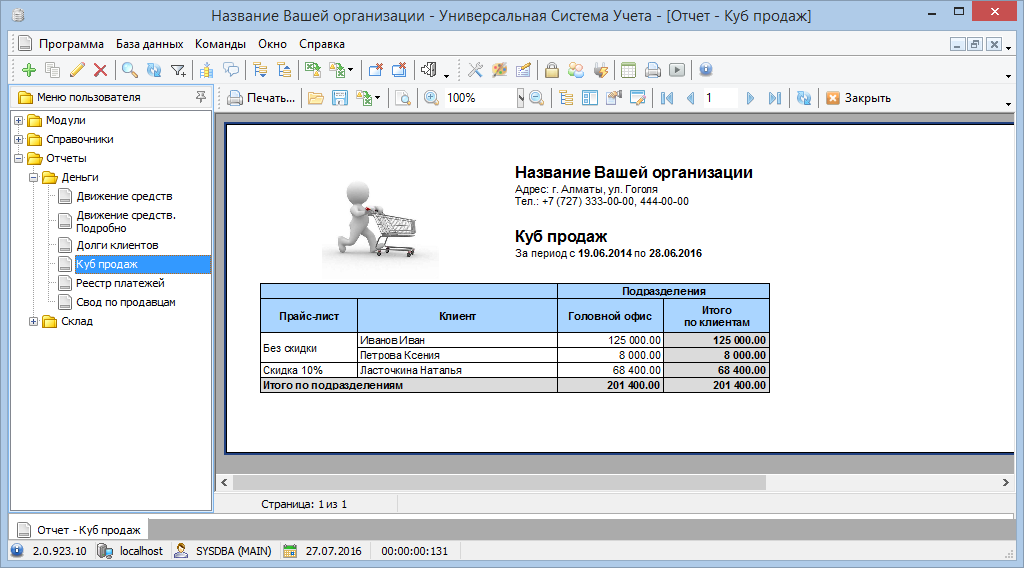
Task: Select the Долги клиентов report in the tree
Action: (x=117, y=245)
